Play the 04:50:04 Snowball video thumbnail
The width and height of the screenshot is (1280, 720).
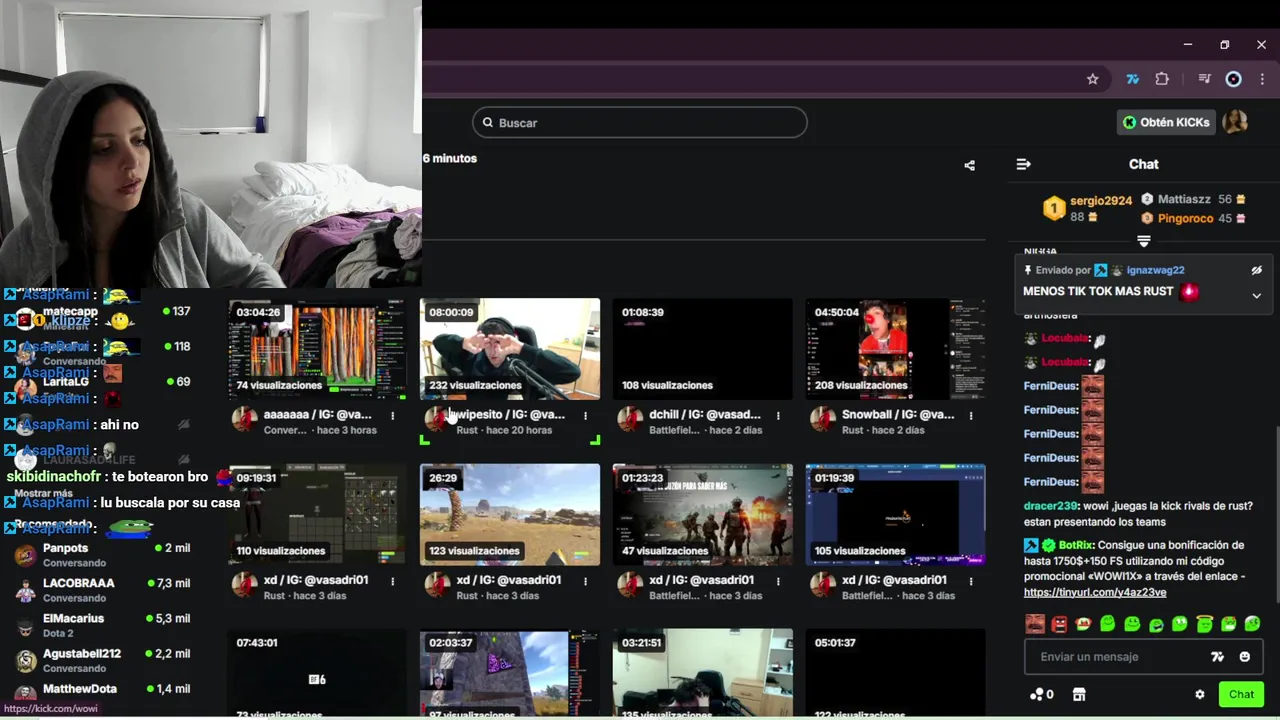(896, 349)
